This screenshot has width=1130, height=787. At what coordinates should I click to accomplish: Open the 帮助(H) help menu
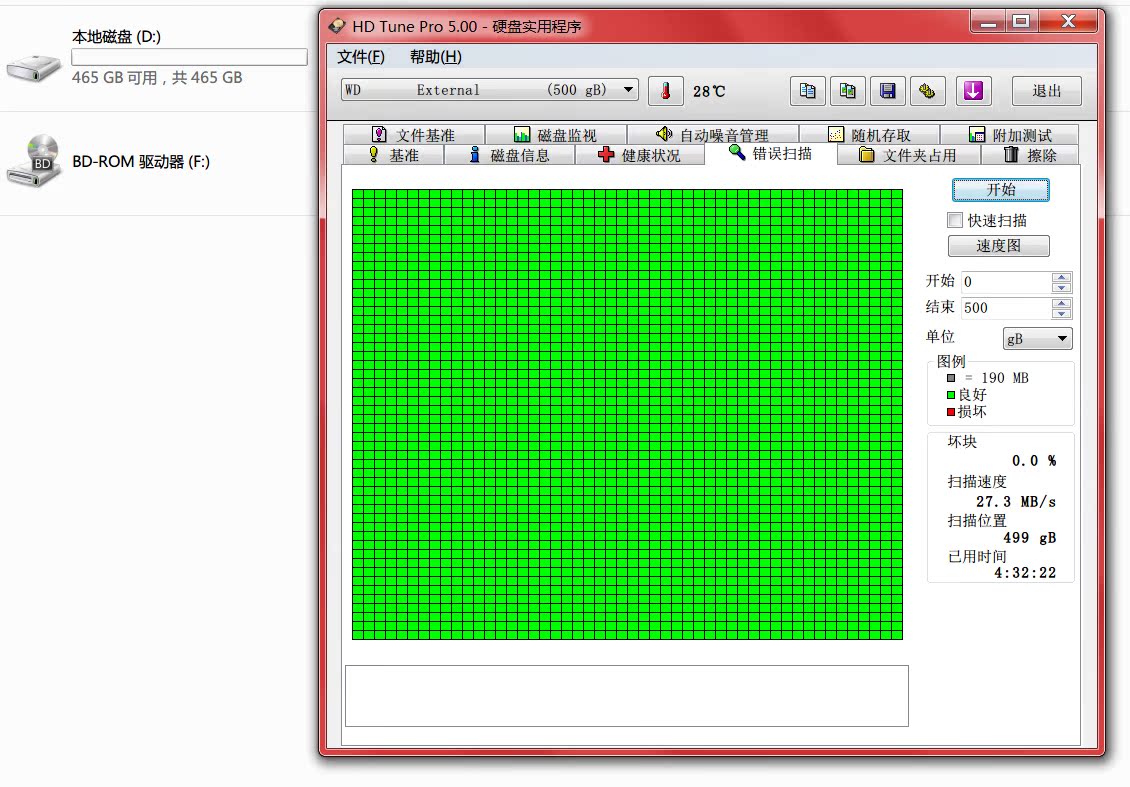pos(436,57)
